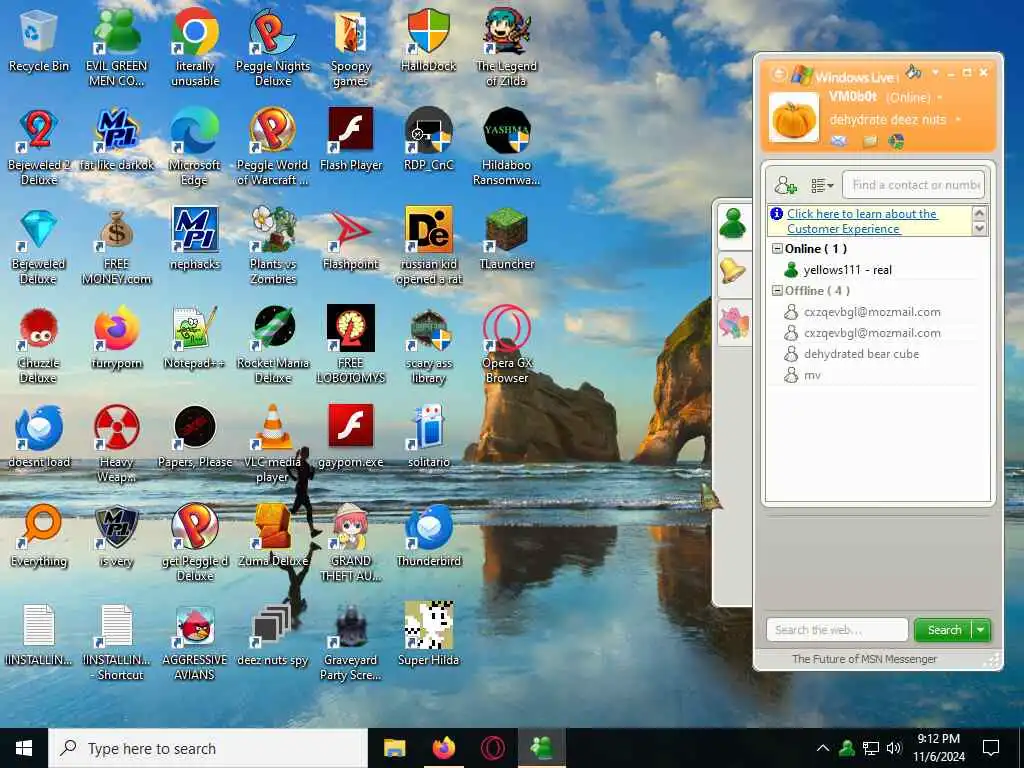
Task: Click the Messenger back arrow button
Action: pos(778,74)
